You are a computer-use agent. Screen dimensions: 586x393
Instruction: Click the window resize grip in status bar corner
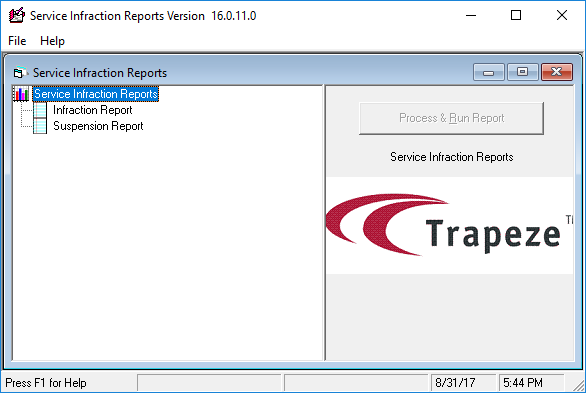pyautogui.click(x=579, y=385)
